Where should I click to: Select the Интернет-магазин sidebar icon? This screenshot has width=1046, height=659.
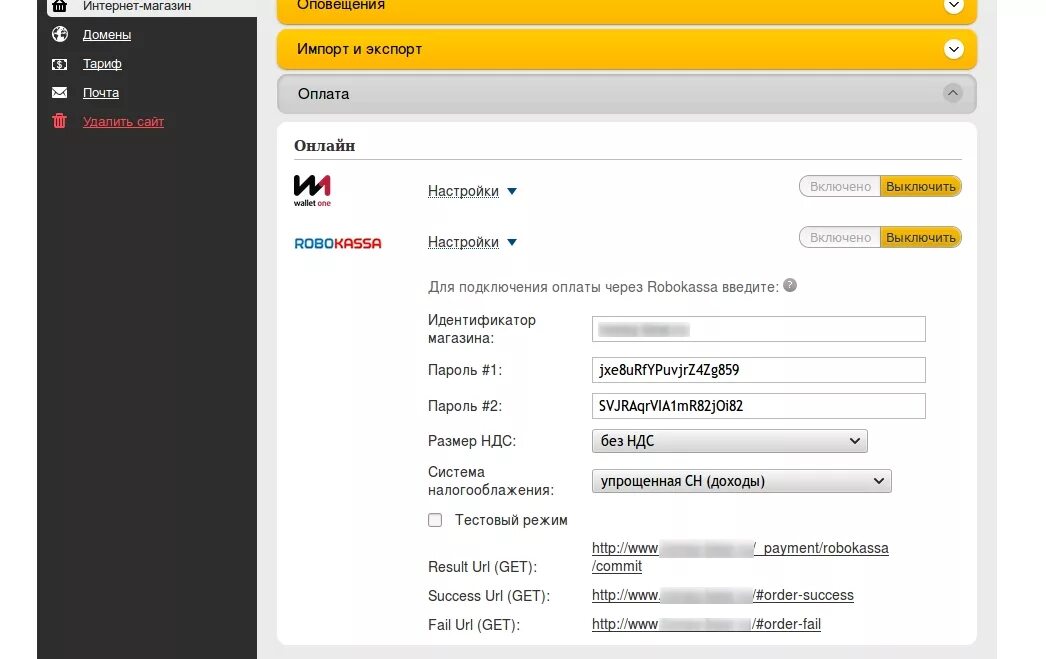click(59, 5)
